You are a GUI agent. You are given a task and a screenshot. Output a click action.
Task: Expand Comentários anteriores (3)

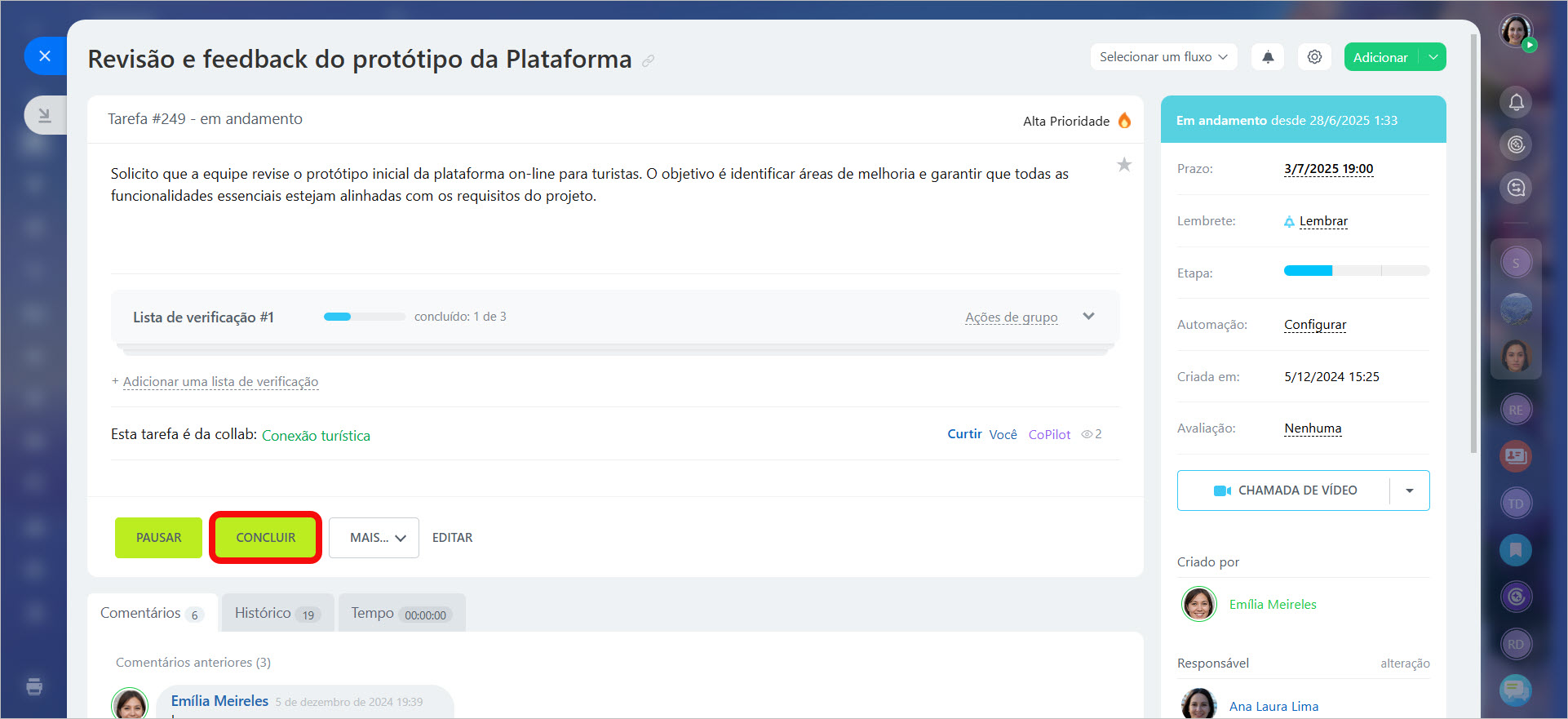click(193, 663)
